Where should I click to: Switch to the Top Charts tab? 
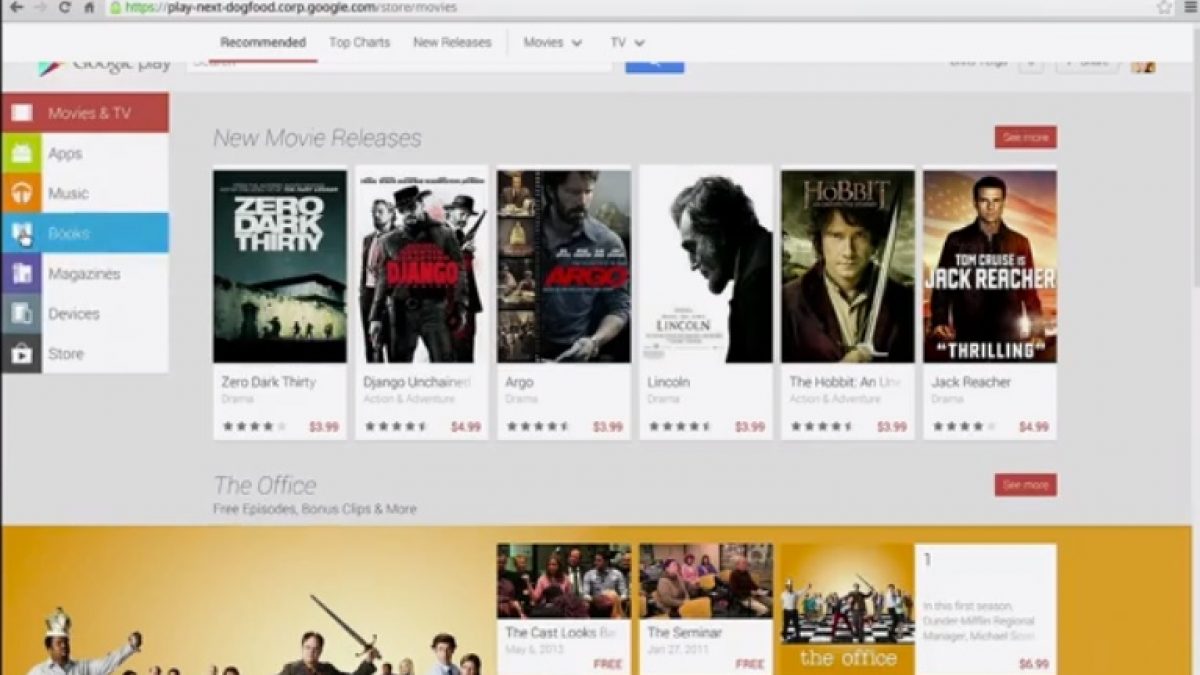point(359,42)
